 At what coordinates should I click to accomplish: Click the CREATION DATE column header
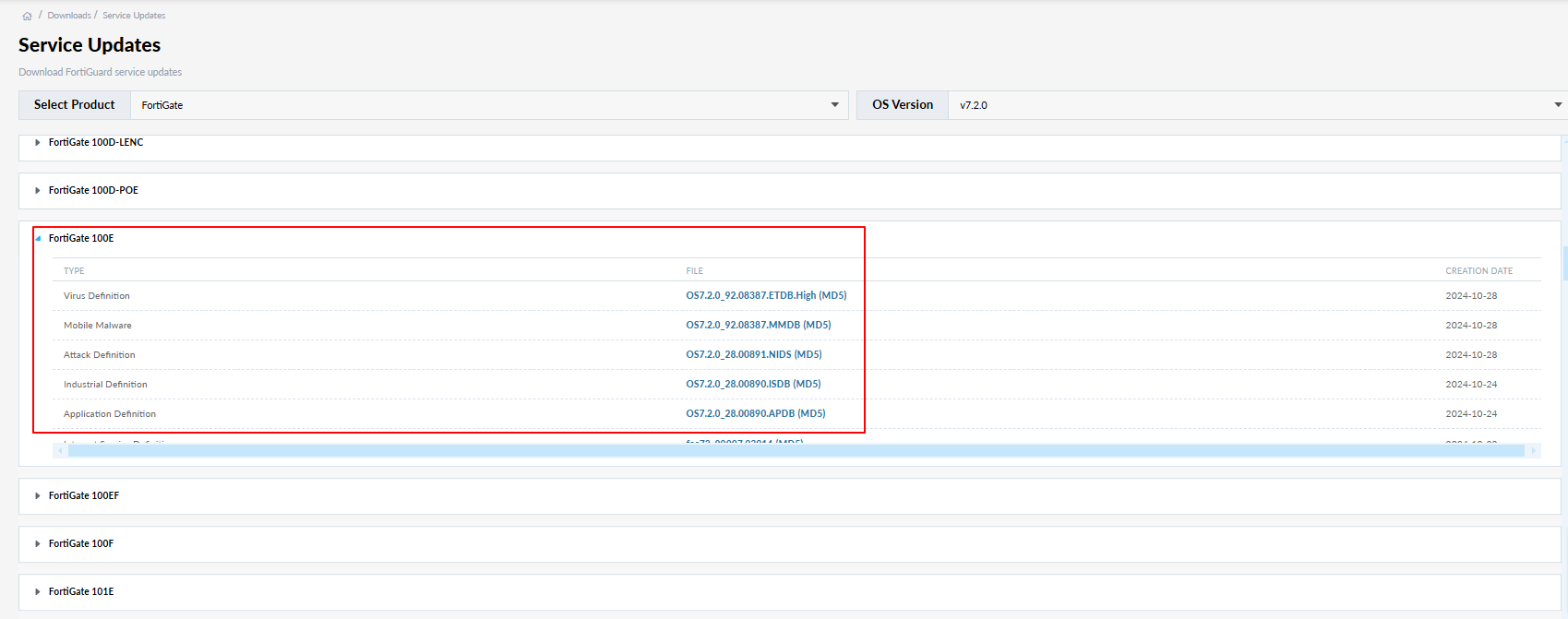tap(1478, 271)
